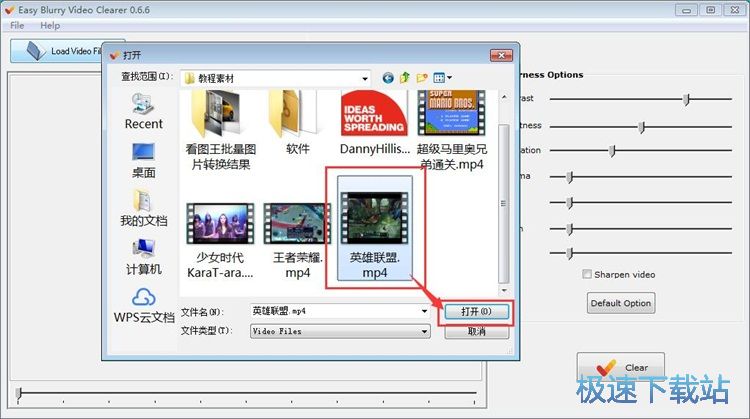Open the 文件类型 Video Files dropdown
Screen dimensions: 750x419
click(x=425, y=331)
